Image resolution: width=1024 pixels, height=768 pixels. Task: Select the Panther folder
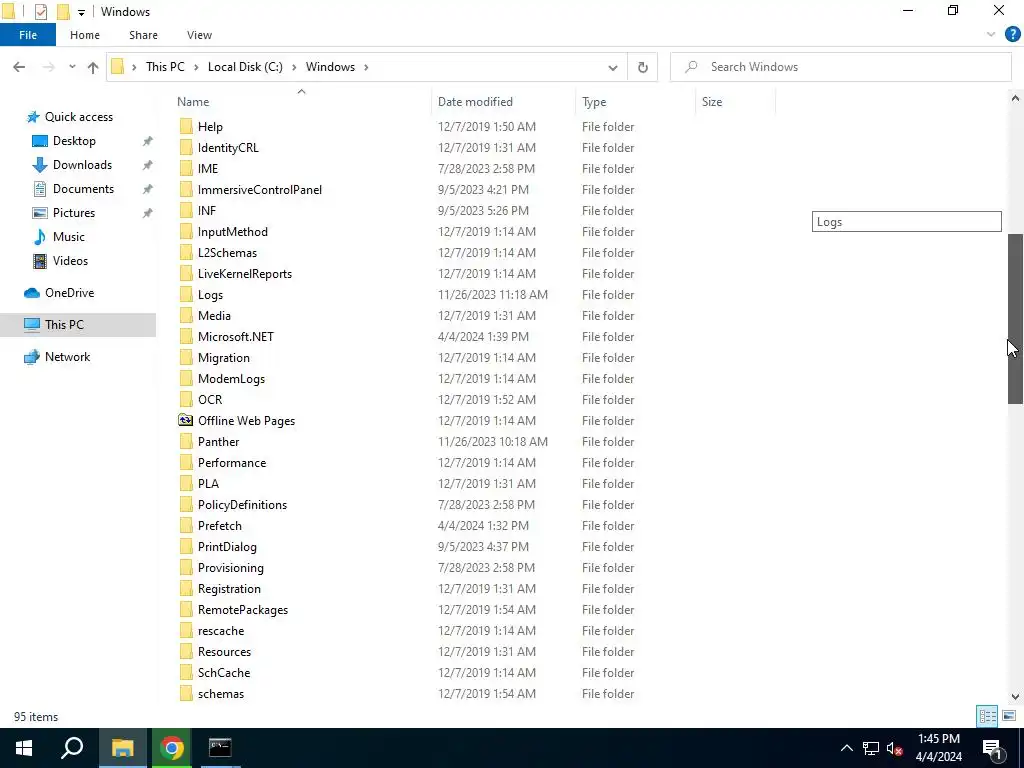tap(219, 442)
